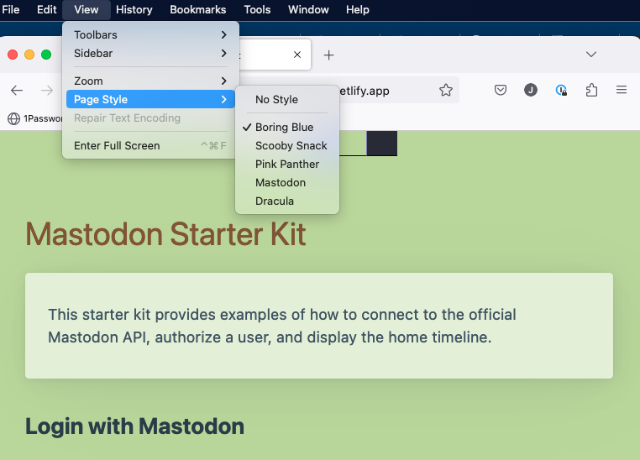Open the Edit menu
Image resolution: width=640 pixels, height=460 pixels.
(47, 10)
